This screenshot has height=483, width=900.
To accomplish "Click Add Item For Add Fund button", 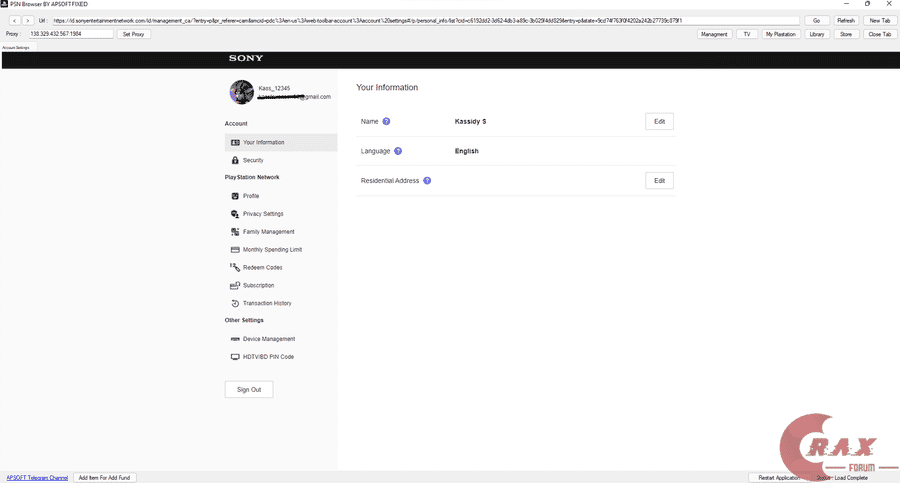I will coord(104,478).
